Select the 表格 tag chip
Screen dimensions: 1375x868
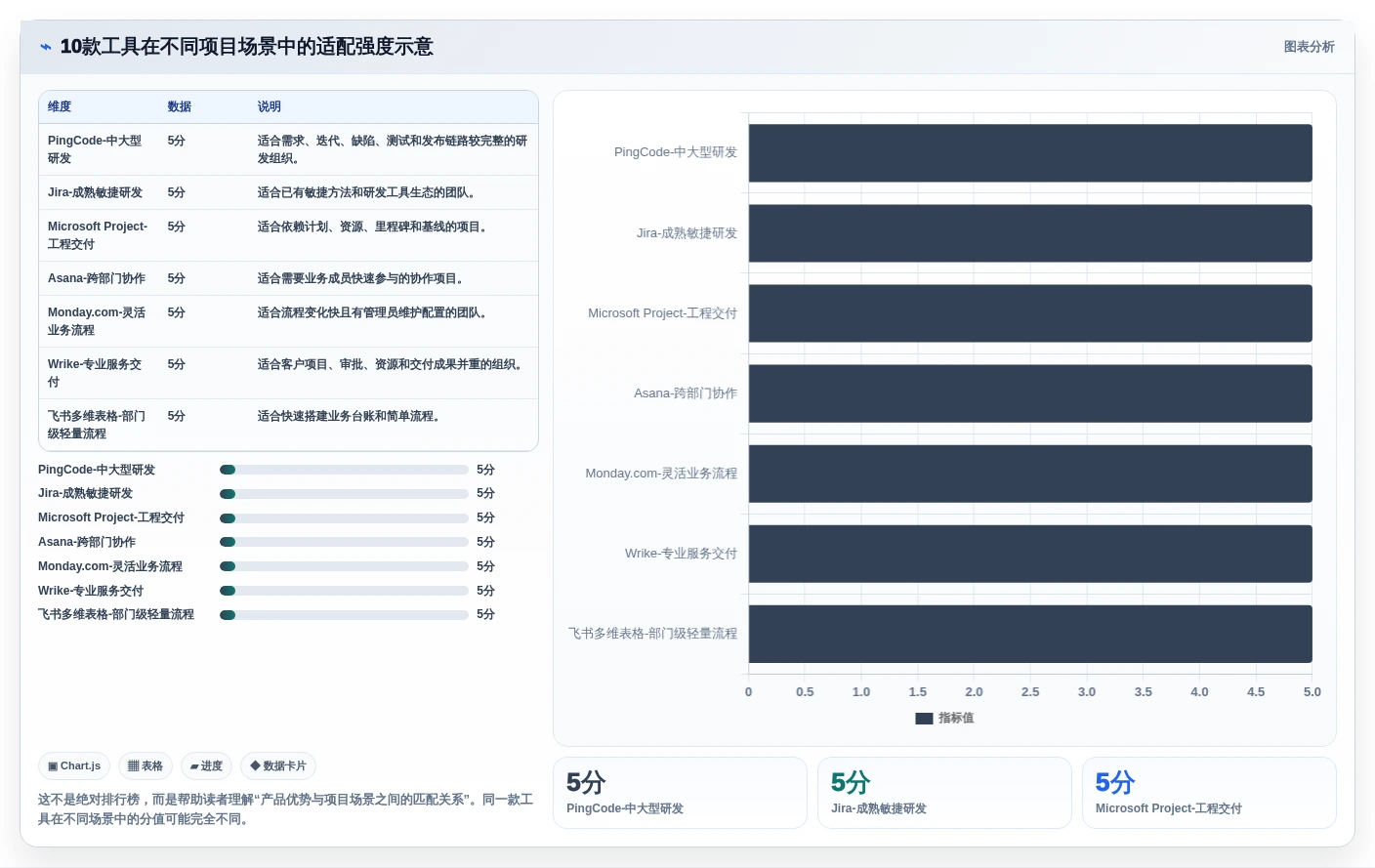[x=146, y=766]
